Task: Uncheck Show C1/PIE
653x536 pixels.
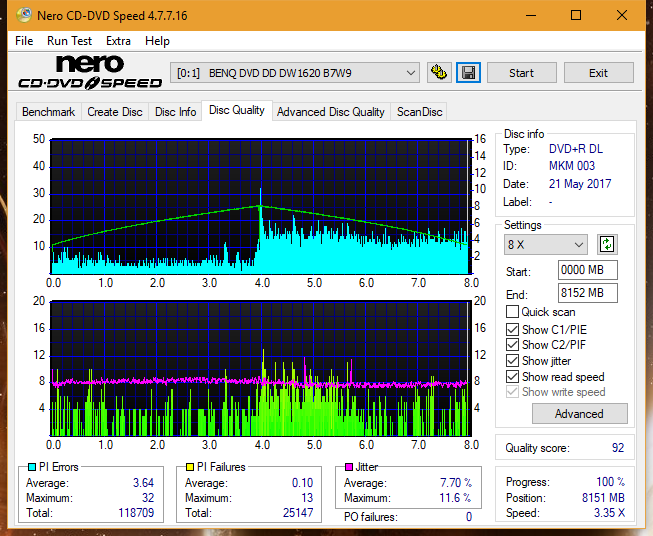Action: pos(512,329)
